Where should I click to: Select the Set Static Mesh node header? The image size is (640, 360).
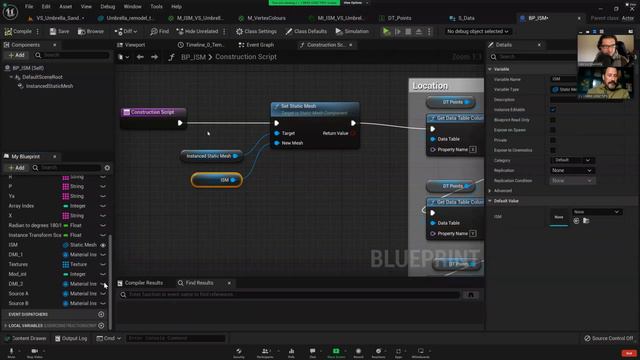315,109
